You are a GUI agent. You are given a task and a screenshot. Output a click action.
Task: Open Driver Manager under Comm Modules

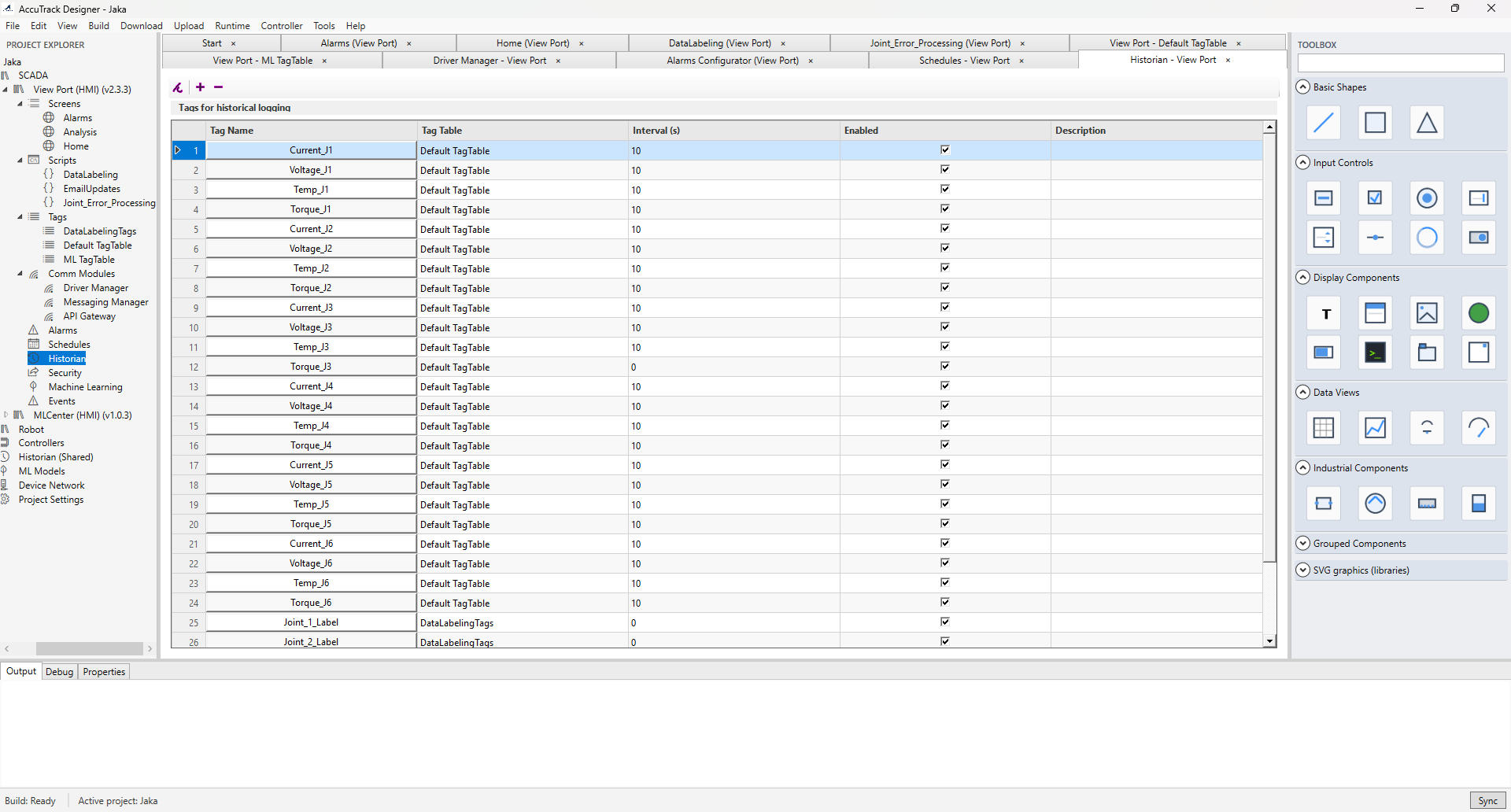96,288
